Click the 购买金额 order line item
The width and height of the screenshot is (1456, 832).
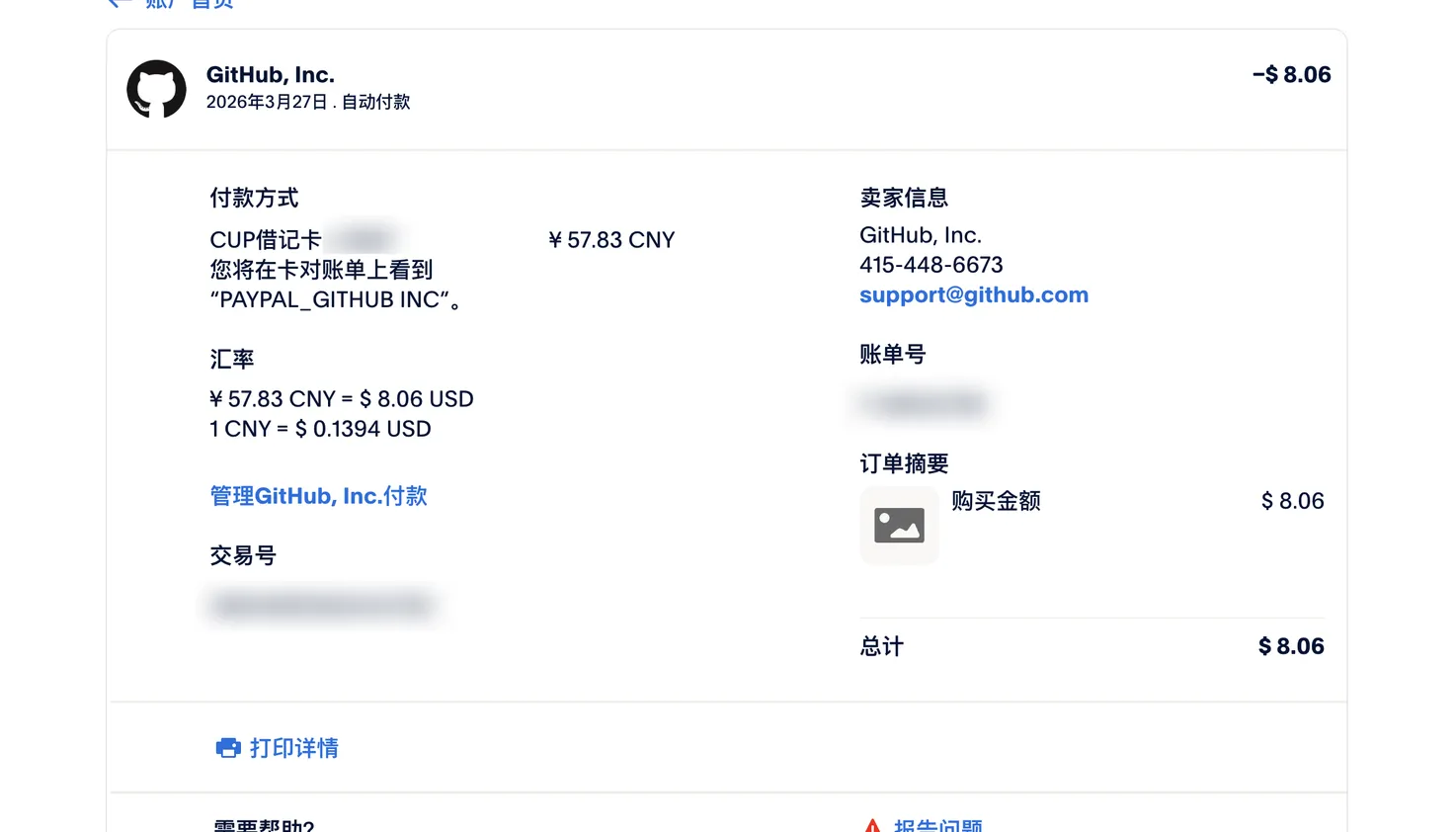(x=996, y=501)
